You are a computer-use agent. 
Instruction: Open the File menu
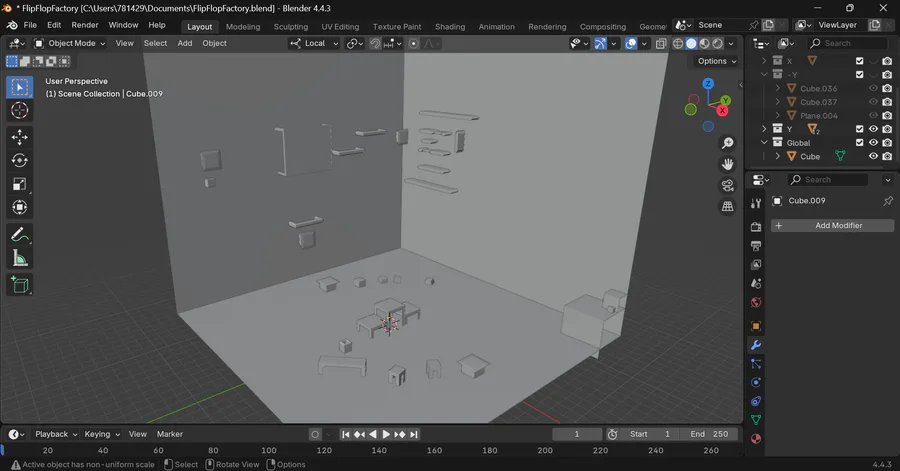(30, 25)
